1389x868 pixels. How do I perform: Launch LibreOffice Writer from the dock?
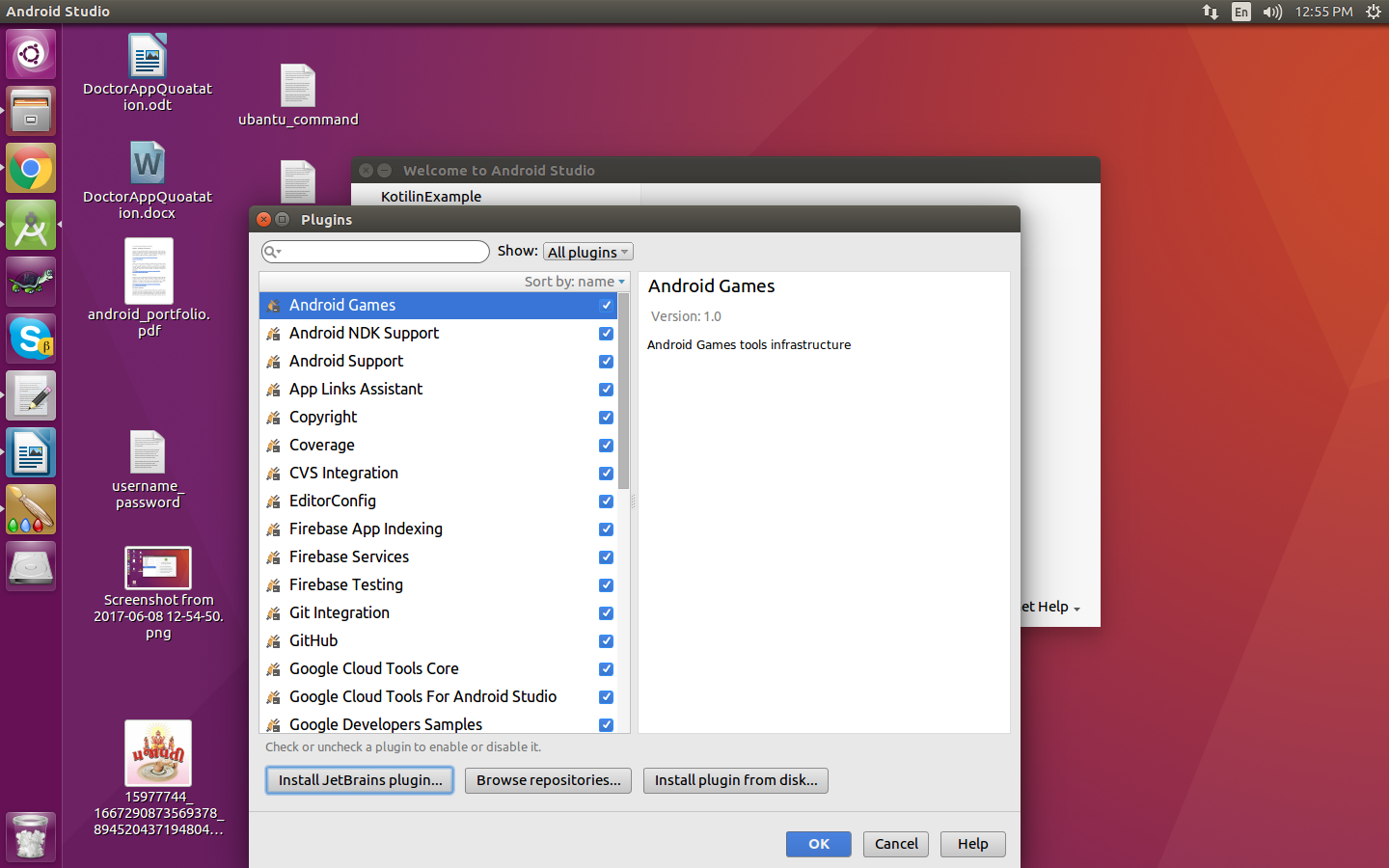point(31,453)
